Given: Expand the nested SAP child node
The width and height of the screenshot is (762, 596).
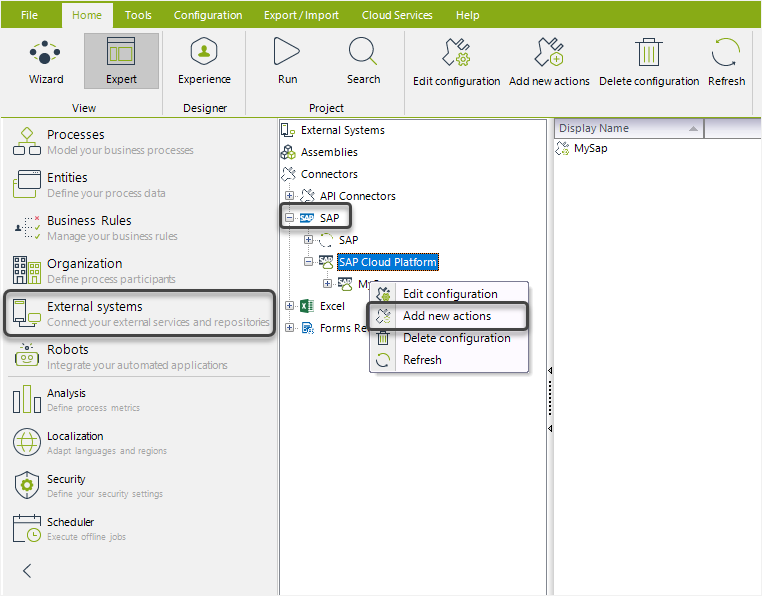Looking at the screenshot, I should (308, 240).
